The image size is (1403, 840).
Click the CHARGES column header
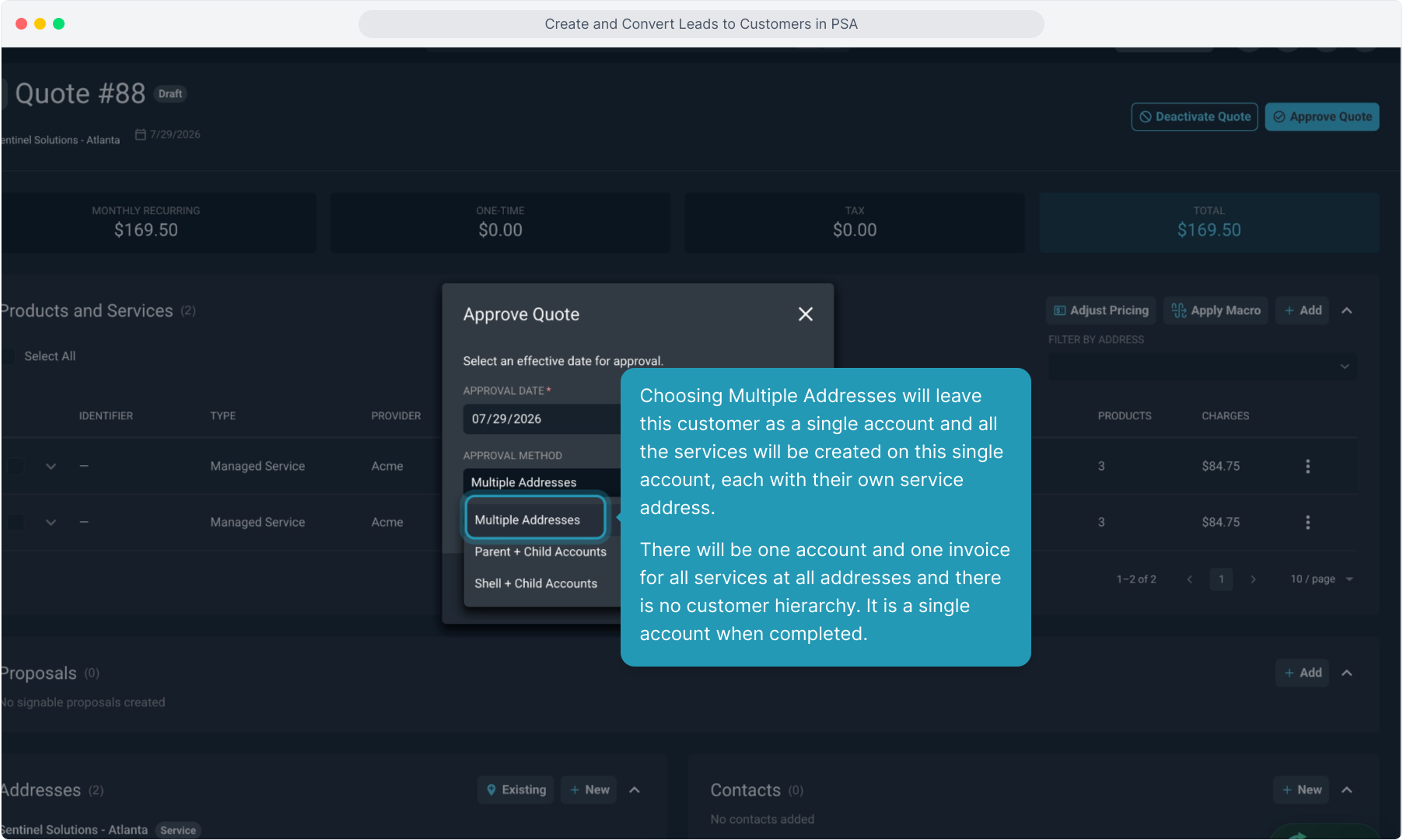(1225, 416)
